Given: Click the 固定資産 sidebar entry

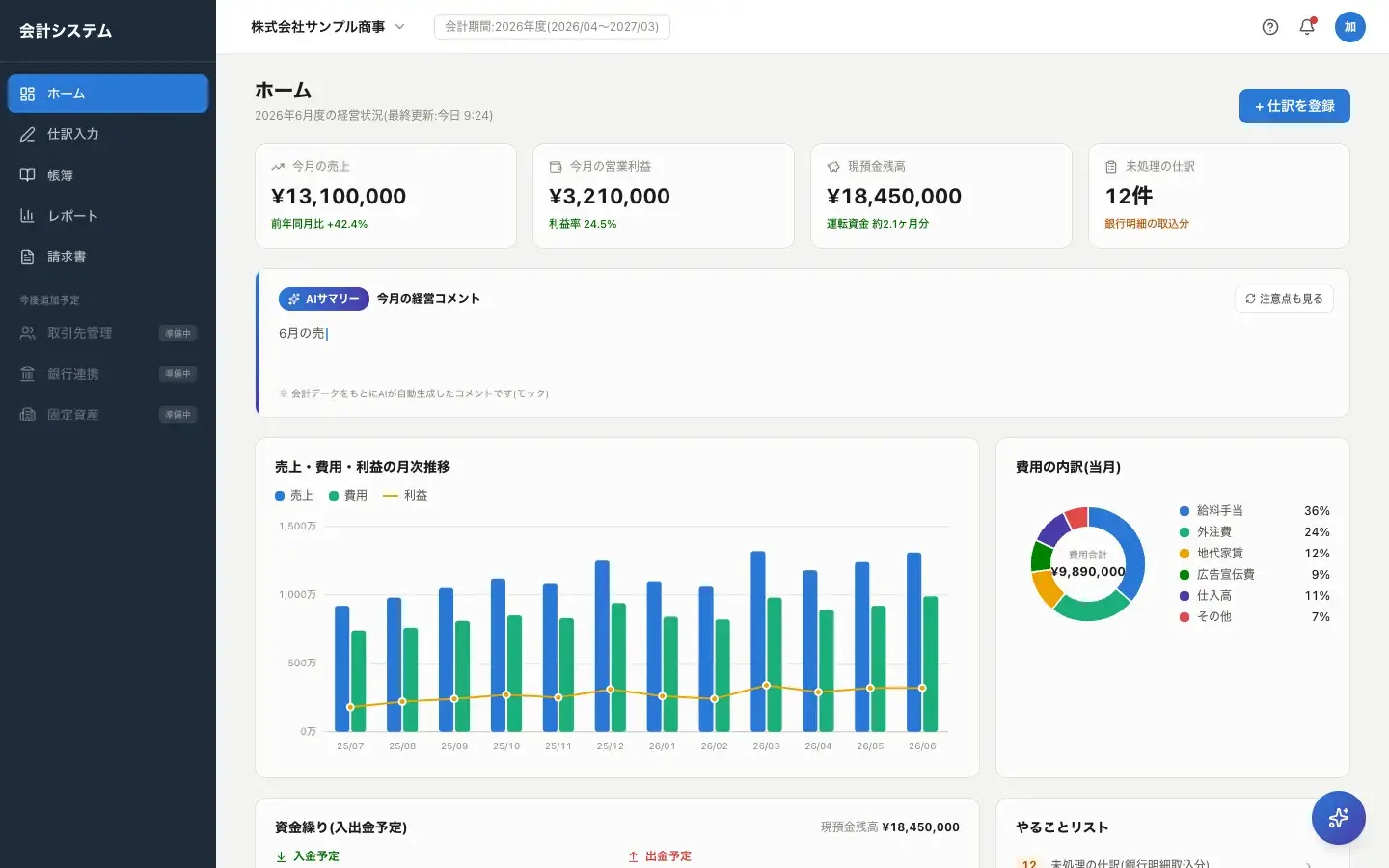Looking at the screenshot, I should [x=108, y=415].
